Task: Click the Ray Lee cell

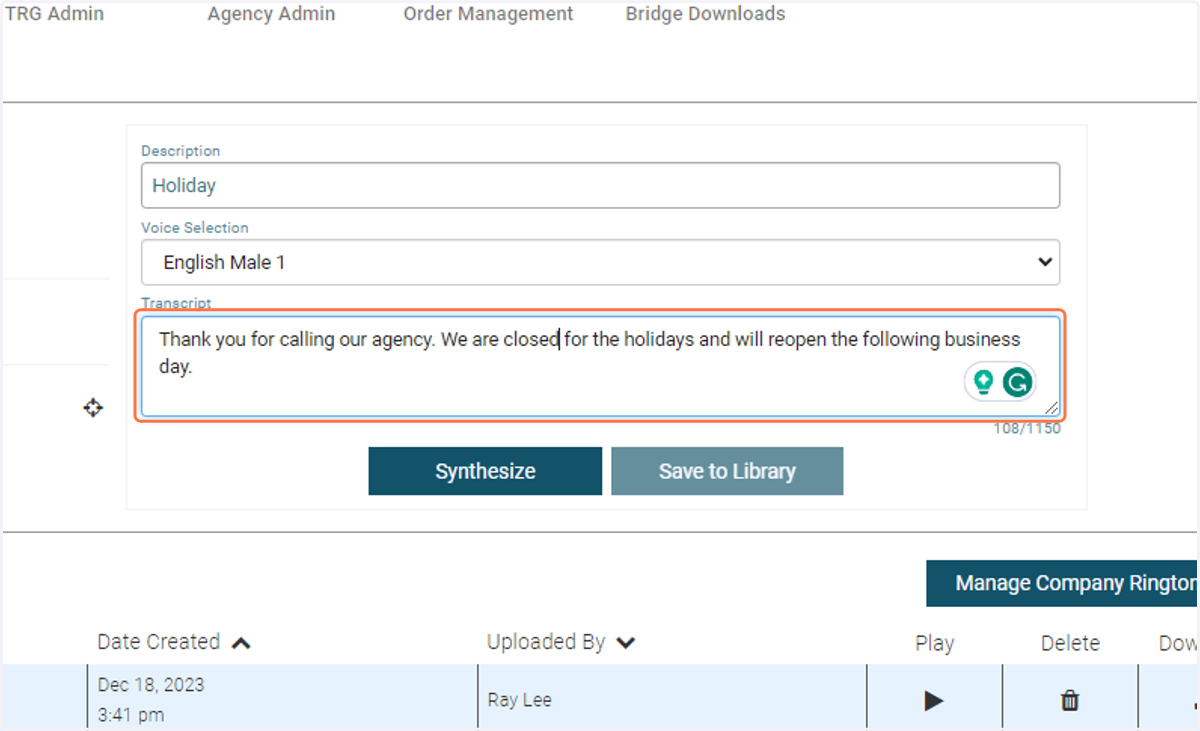Action: (672, 699)
